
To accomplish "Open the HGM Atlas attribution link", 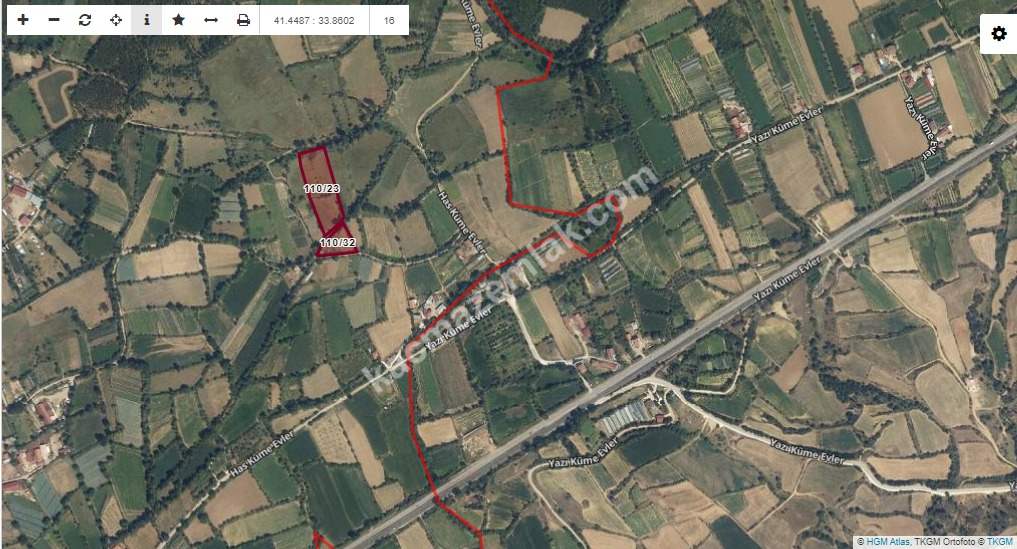I will pos(888,541).
